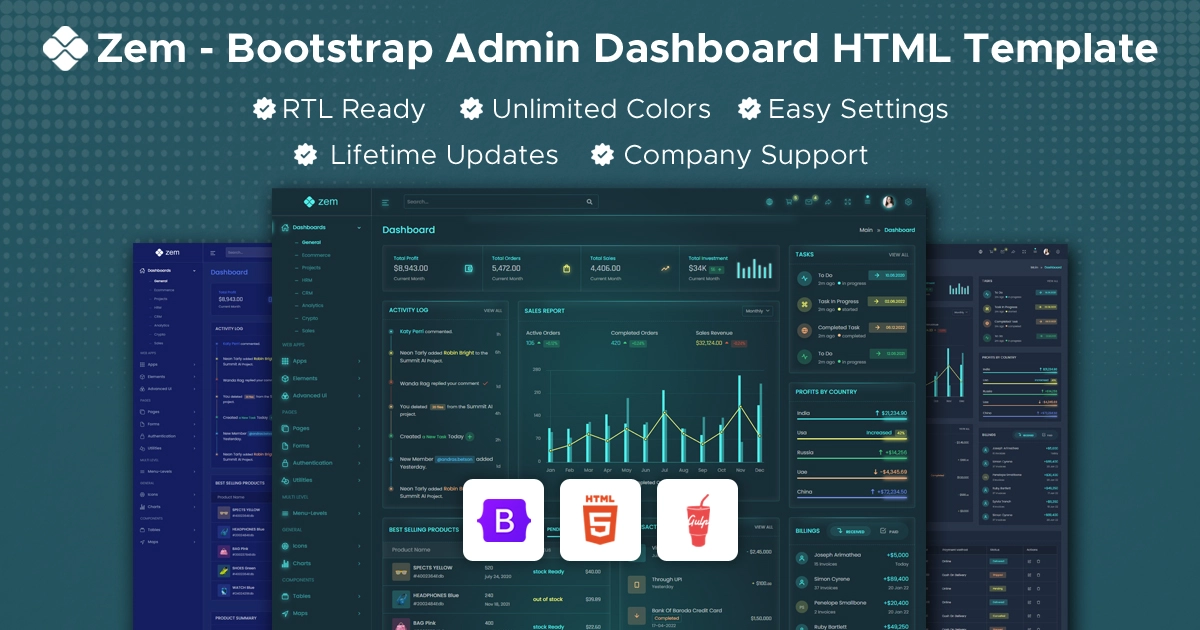Toggle the sidebar hamburger icon in center dashboard
1200x630 pixels.
[386, 202]
